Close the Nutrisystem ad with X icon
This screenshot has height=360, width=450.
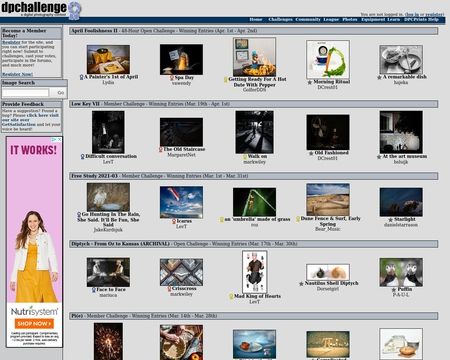click(x=60, y=140)
